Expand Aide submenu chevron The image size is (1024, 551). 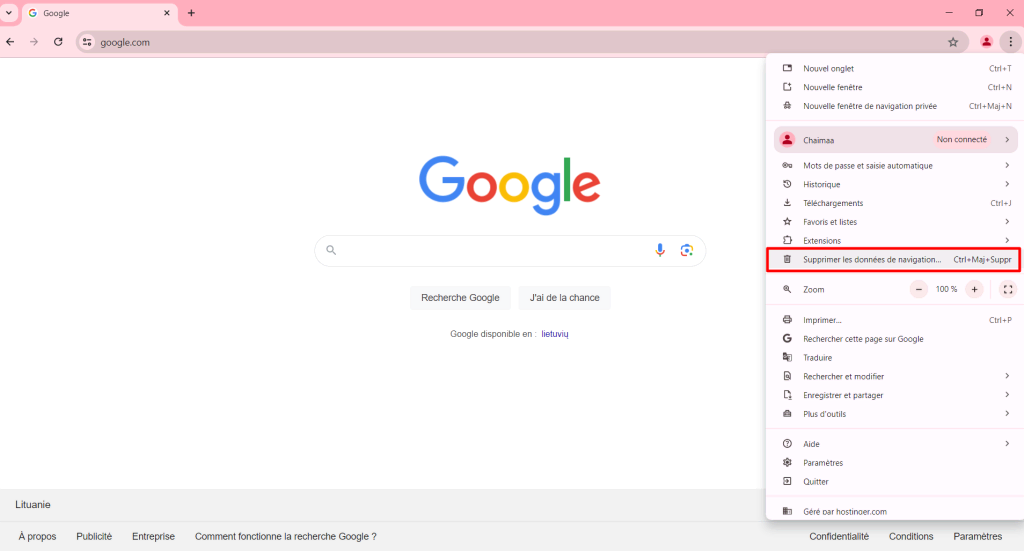[x=1007, y=444]
